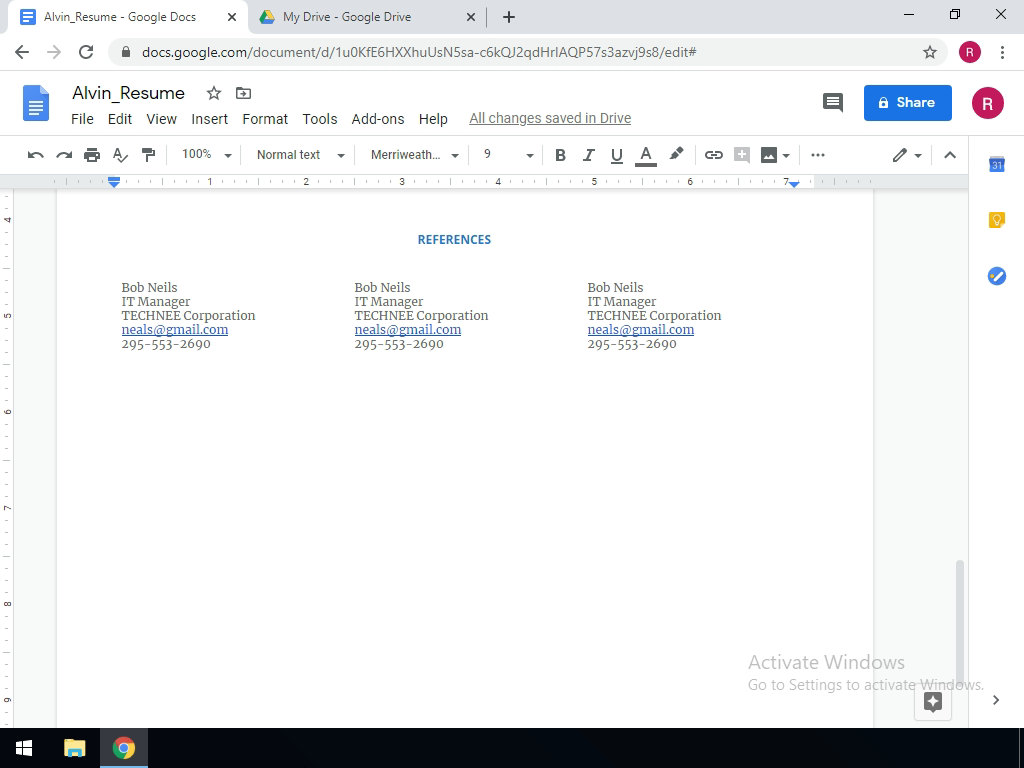This screenshot has width=1024, height=768.
Task: Click the document title Alvin_Resume
Action: pyautogui.click(x=129, y=93)
